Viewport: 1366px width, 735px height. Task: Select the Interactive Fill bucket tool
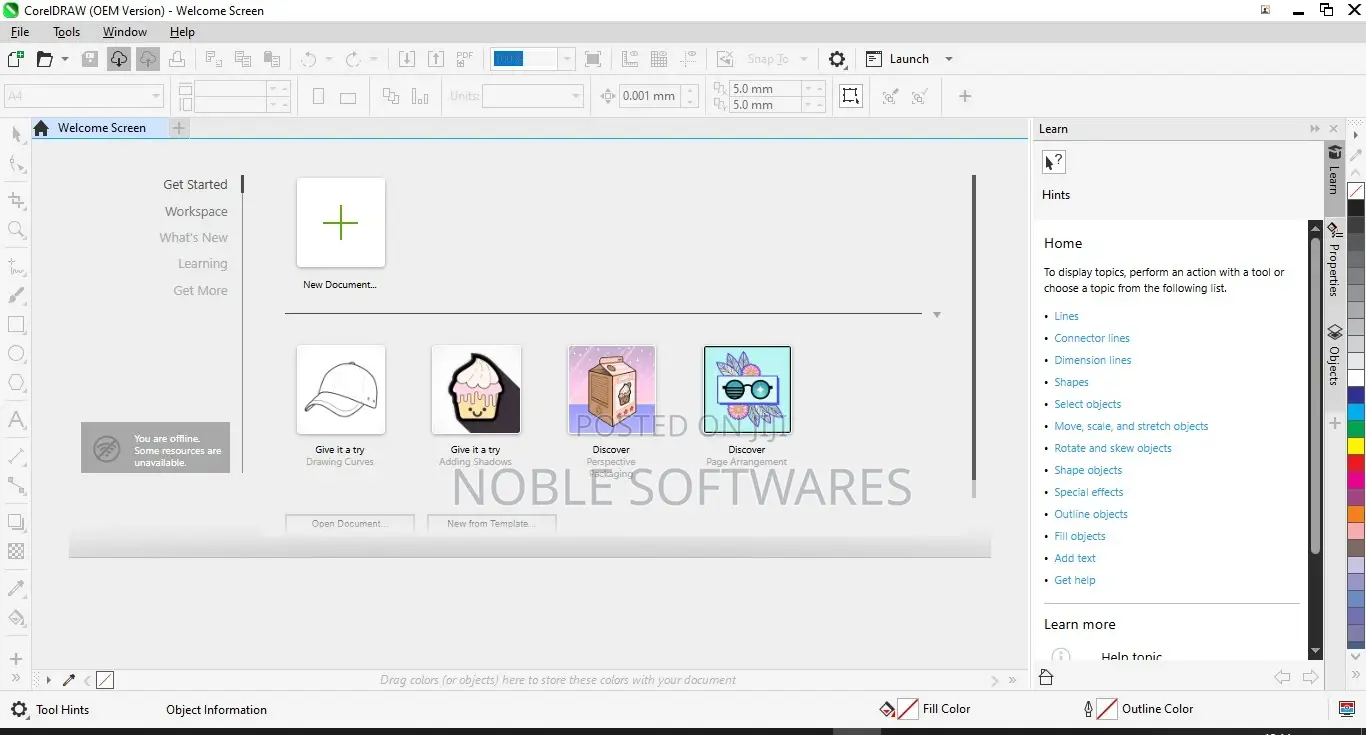(16, 617)
